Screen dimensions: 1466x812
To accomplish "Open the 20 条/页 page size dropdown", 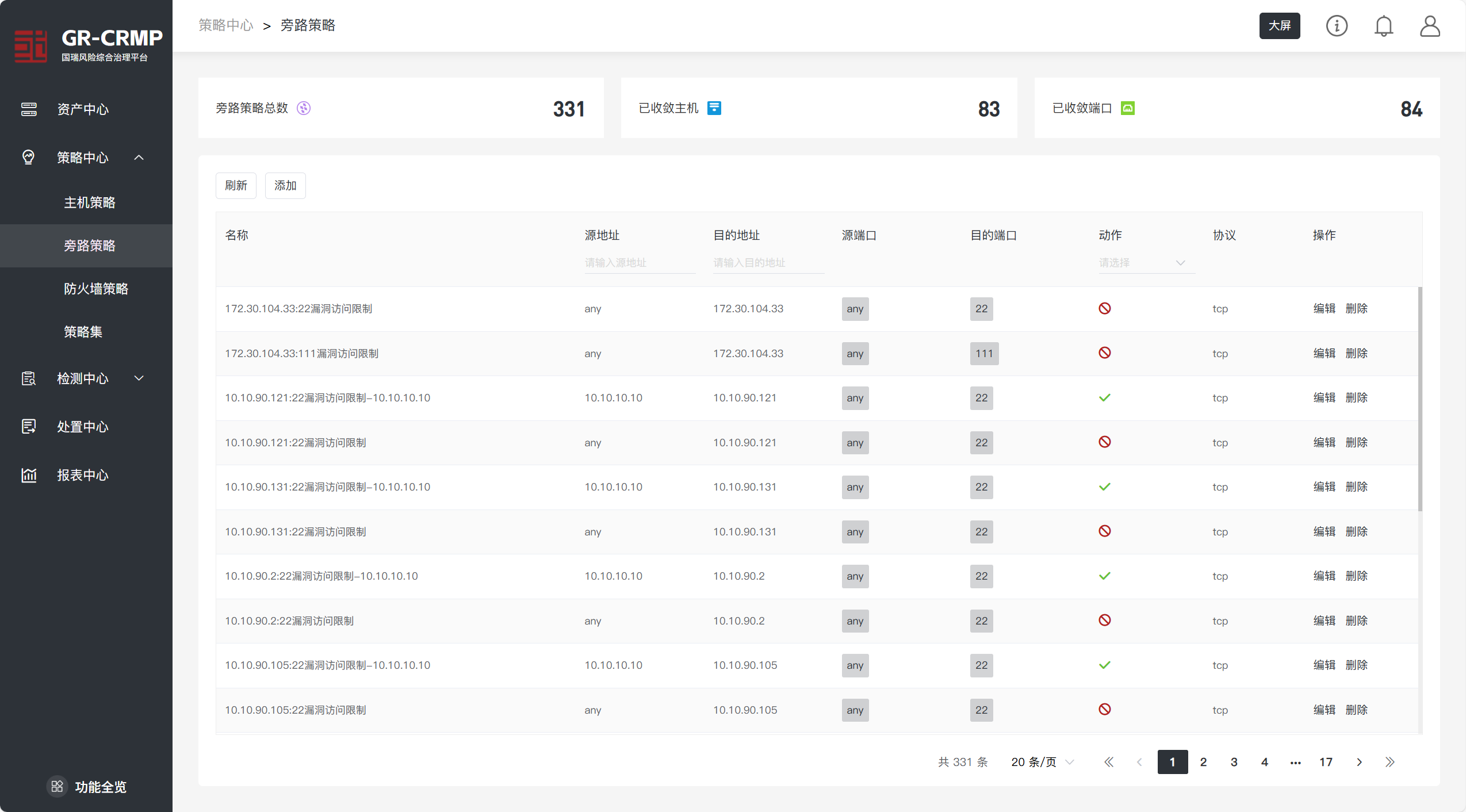I will [1042, 762].
